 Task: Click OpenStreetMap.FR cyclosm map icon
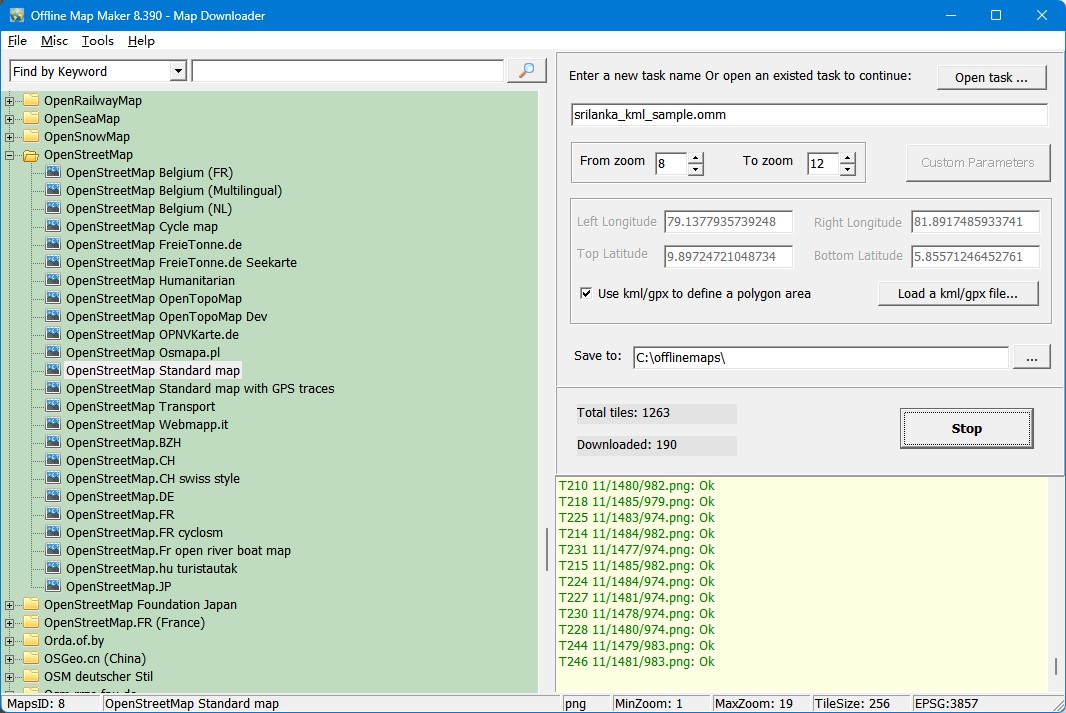(x=53, y=532)
